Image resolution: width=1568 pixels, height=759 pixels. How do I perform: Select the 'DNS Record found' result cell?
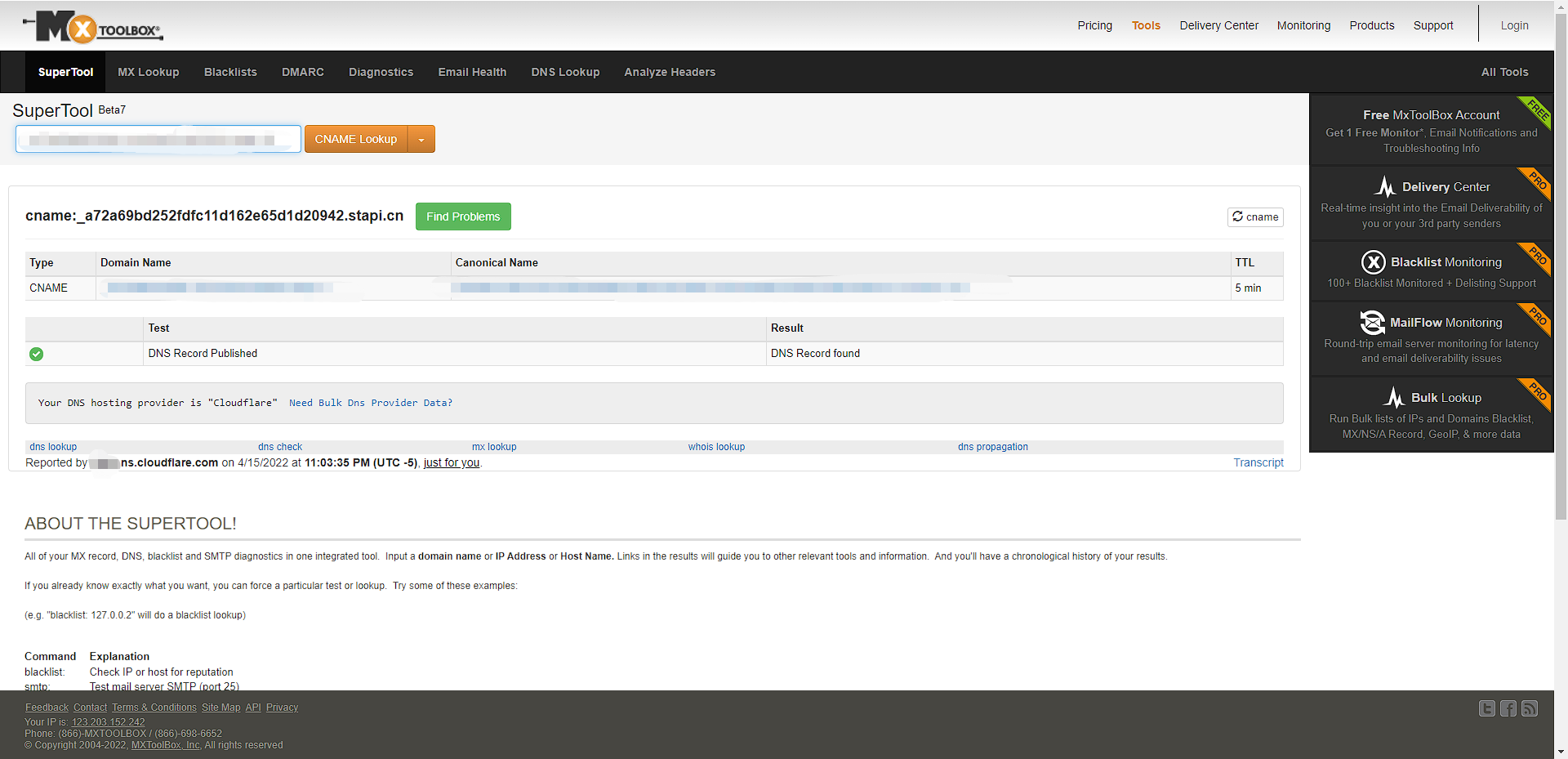click(x=1024, y=354)
